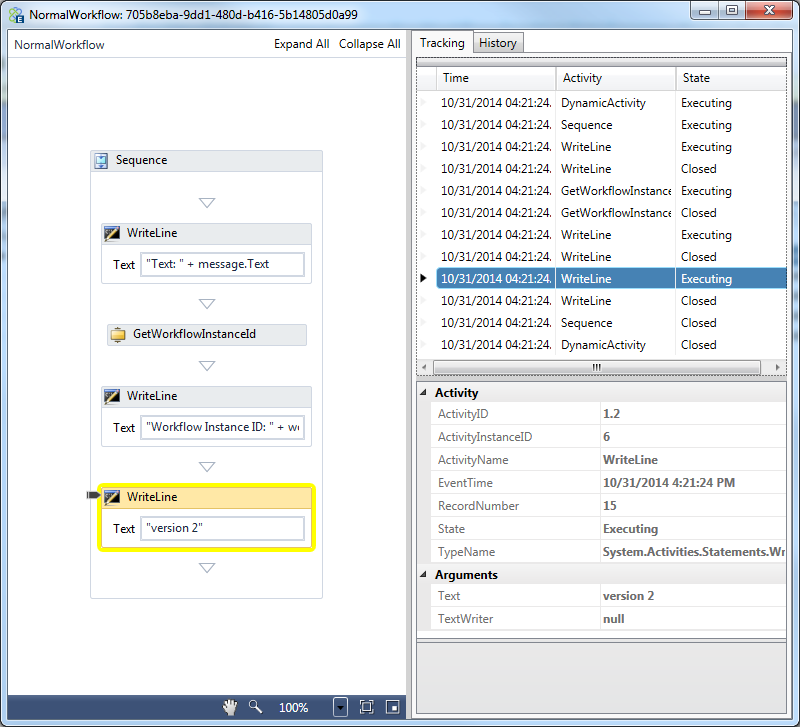Click the 100% zoom level text

[293, 708]
